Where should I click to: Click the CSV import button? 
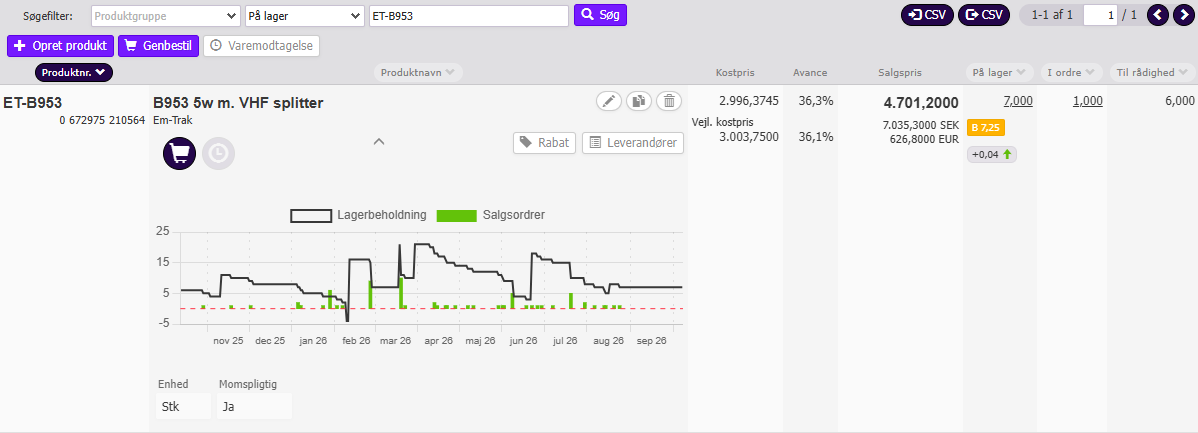(x=927, y=15)
